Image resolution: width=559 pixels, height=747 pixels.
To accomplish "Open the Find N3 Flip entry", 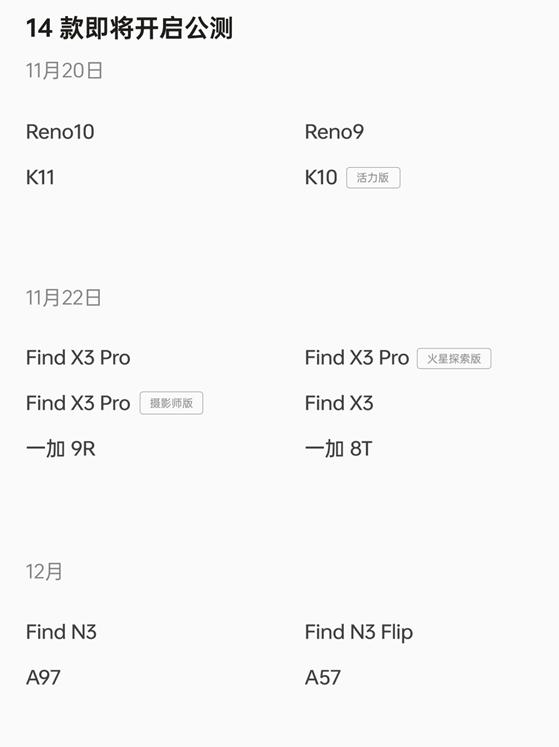I will 359,633.
